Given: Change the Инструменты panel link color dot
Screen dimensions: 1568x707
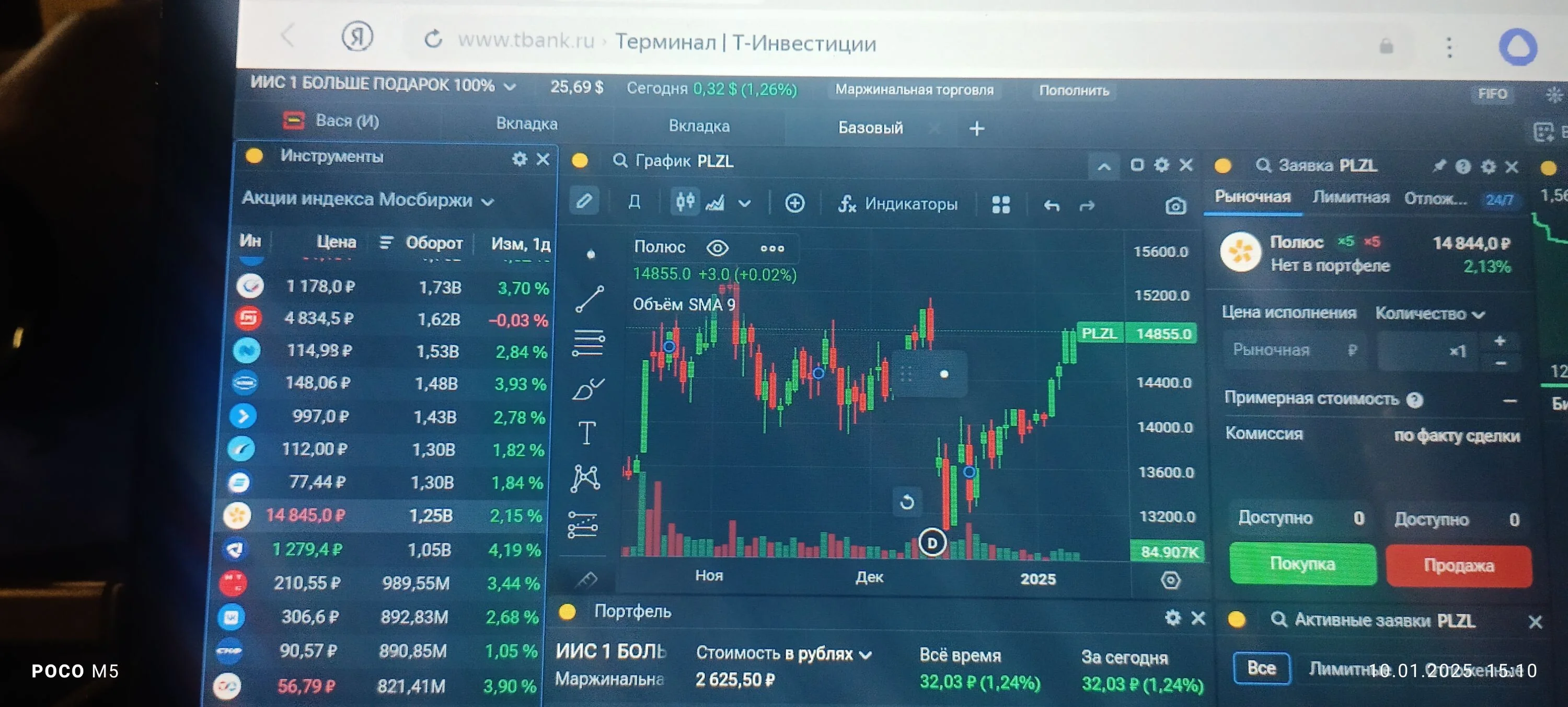Looking at the screenshot, I should (255, 156).
